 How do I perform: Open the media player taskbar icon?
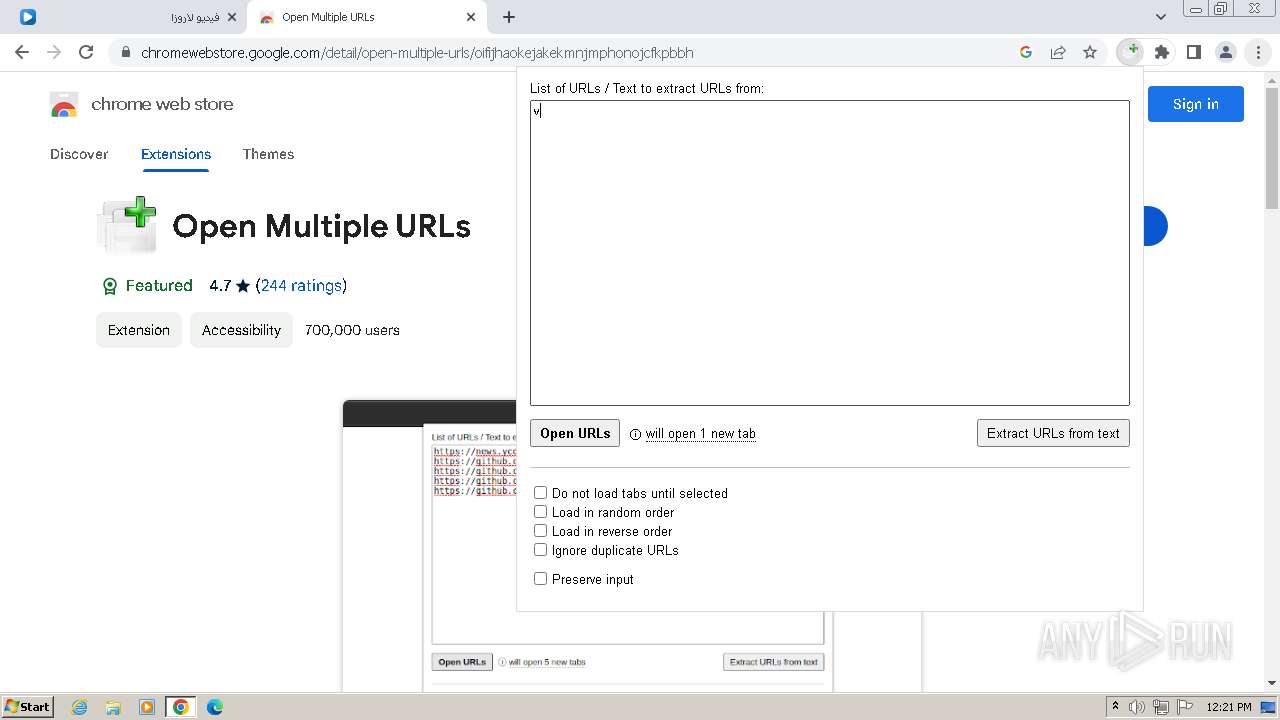[147, 707]
